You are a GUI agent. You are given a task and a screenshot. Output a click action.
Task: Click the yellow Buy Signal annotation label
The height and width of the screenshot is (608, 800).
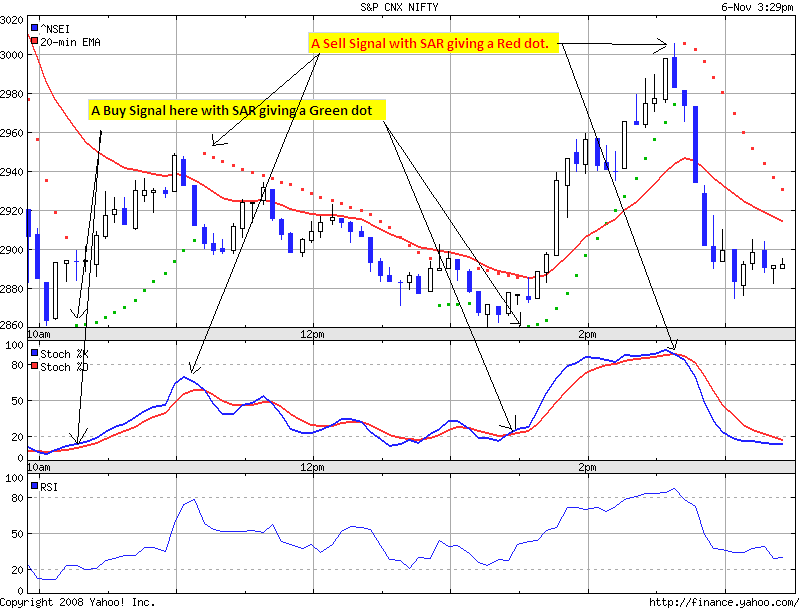237,110
